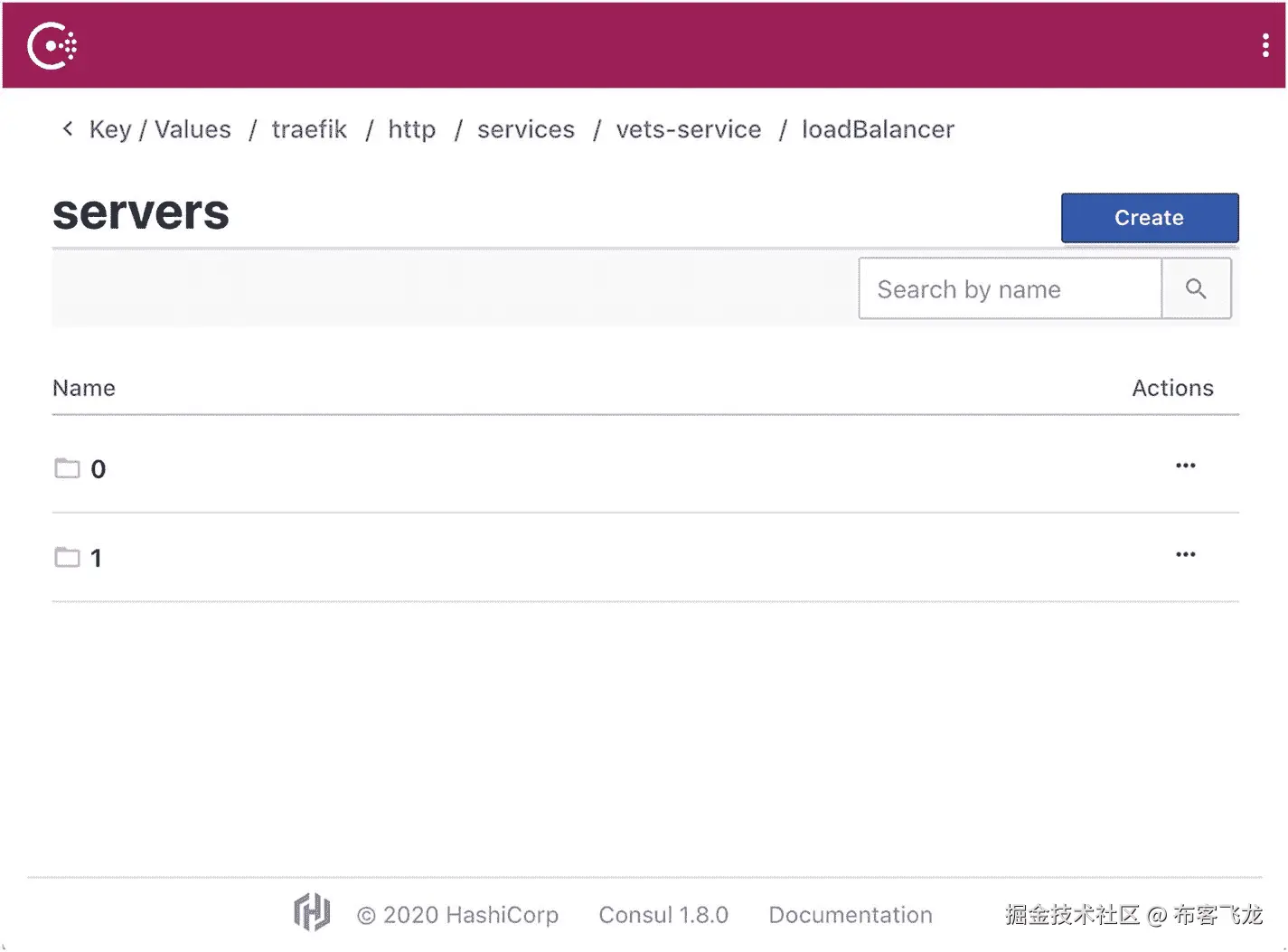Focus the Search by name field

[x=1010, y=289]
